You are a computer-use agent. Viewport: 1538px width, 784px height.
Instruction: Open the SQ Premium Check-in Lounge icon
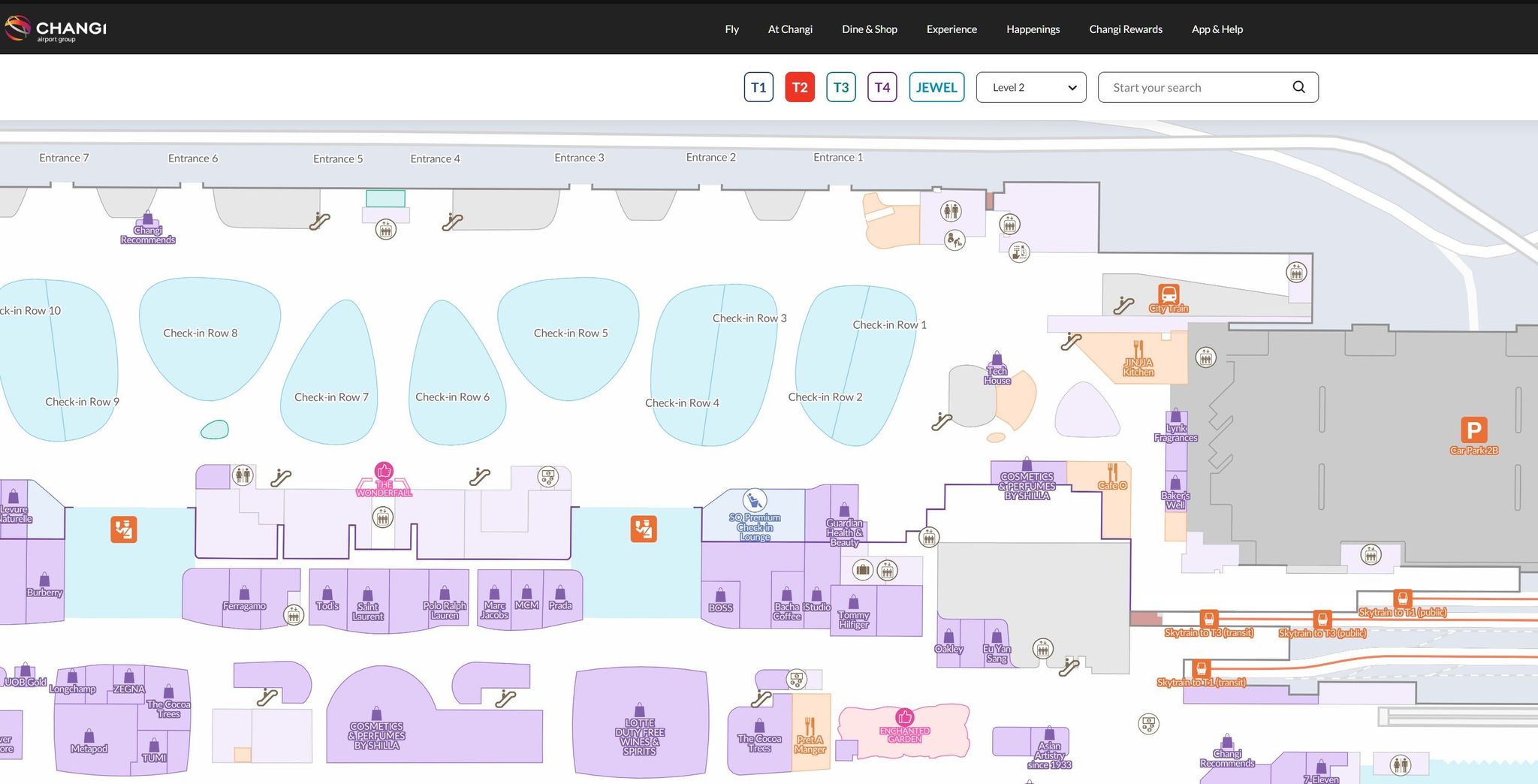click(x=754, y=499)
